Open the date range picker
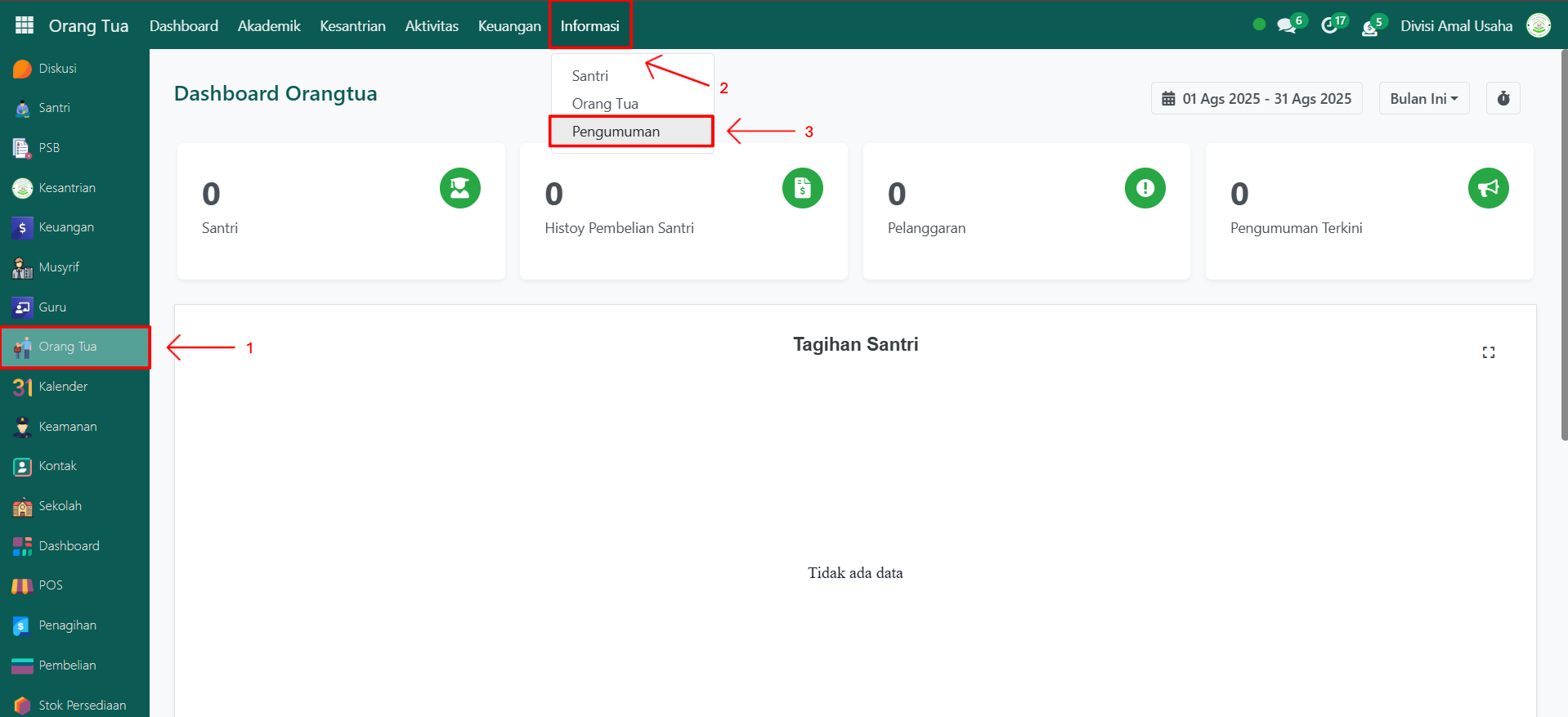Image resolution: width=1568 pixels, height=717 pixels. coord(1257,99)
